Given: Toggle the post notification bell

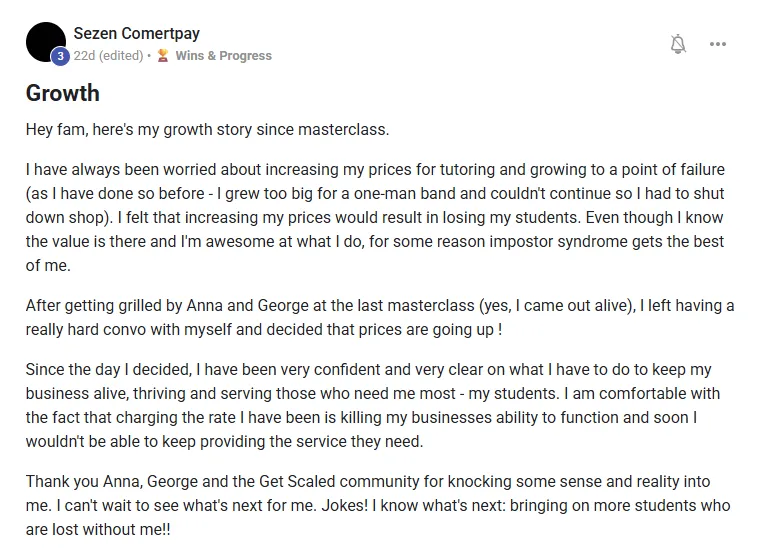Looking at the screenshot, I should coord(678,44).
